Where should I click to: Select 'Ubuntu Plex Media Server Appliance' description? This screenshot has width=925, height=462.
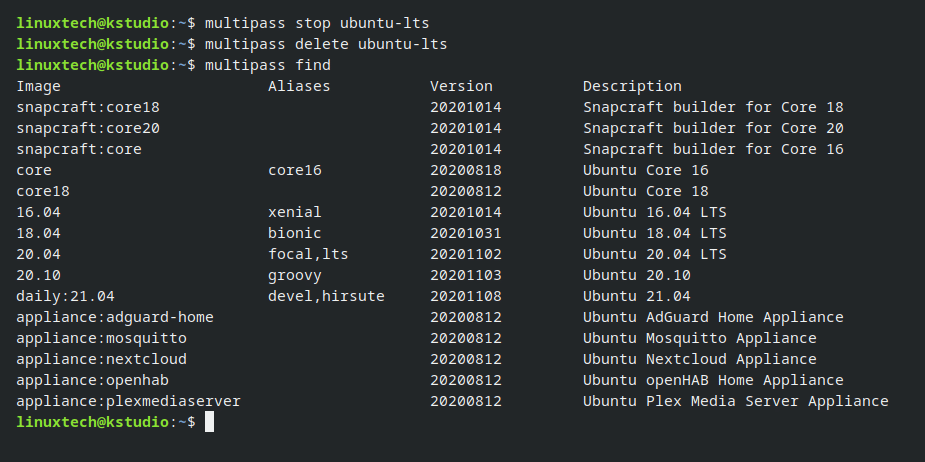(736, 401)
